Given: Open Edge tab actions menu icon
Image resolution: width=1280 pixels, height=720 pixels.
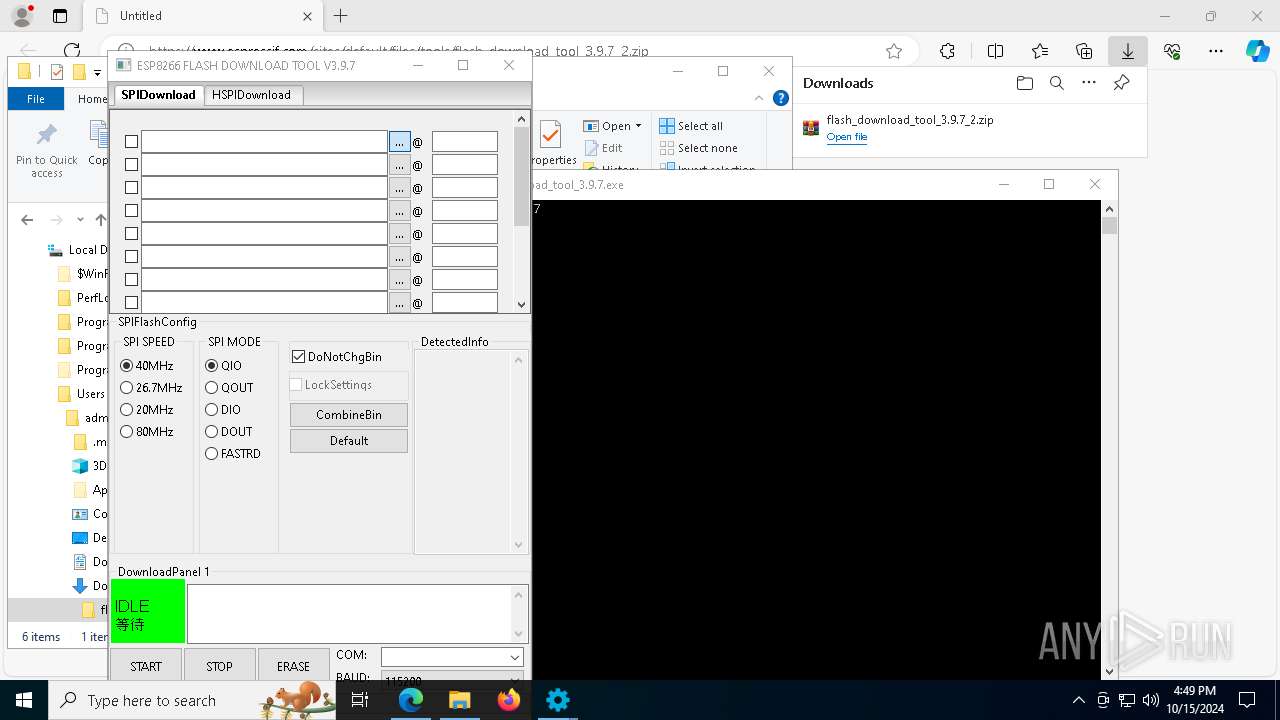Looking at the screenshot, I should point(60,16).
